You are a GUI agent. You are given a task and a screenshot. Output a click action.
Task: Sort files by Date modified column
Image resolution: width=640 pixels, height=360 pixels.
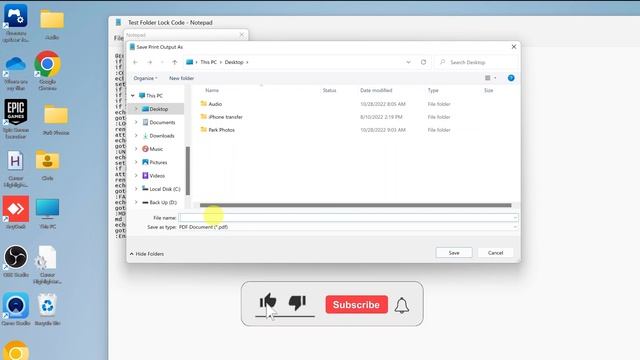[376, 90]
